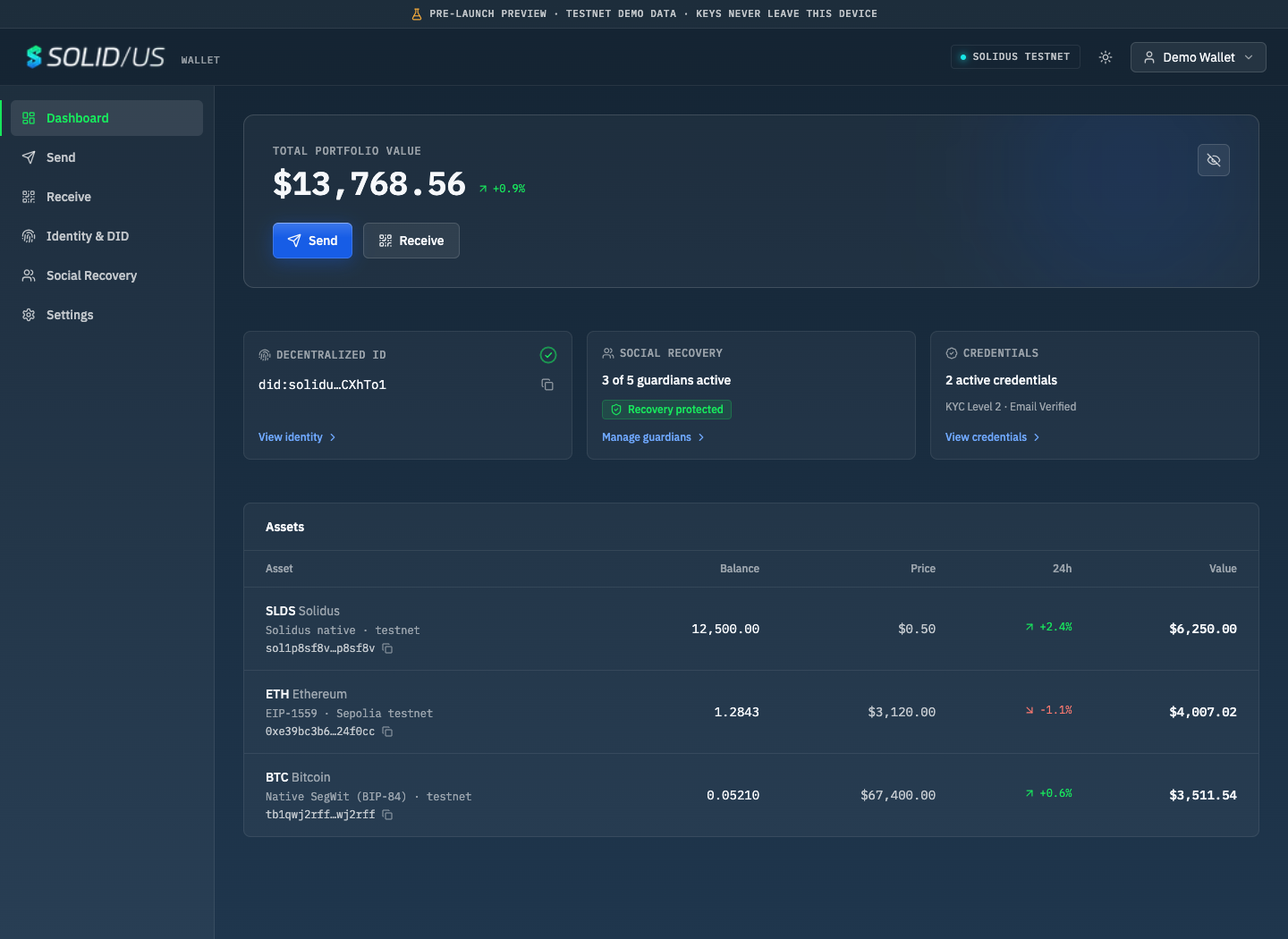
Task: Click the Balance column header
Action: [x=740, y=569]
